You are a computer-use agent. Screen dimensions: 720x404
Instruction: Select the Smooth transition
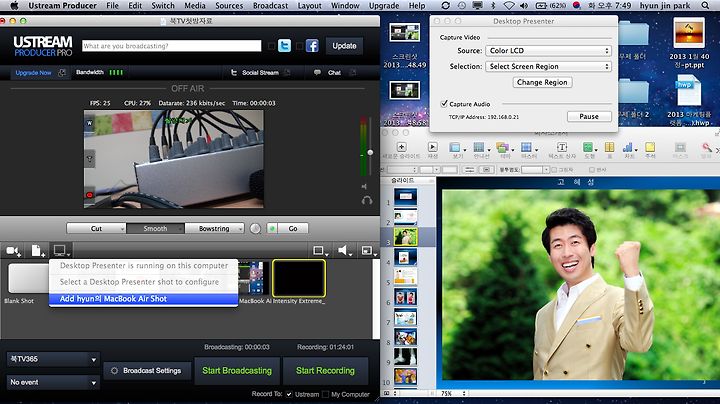155,228
